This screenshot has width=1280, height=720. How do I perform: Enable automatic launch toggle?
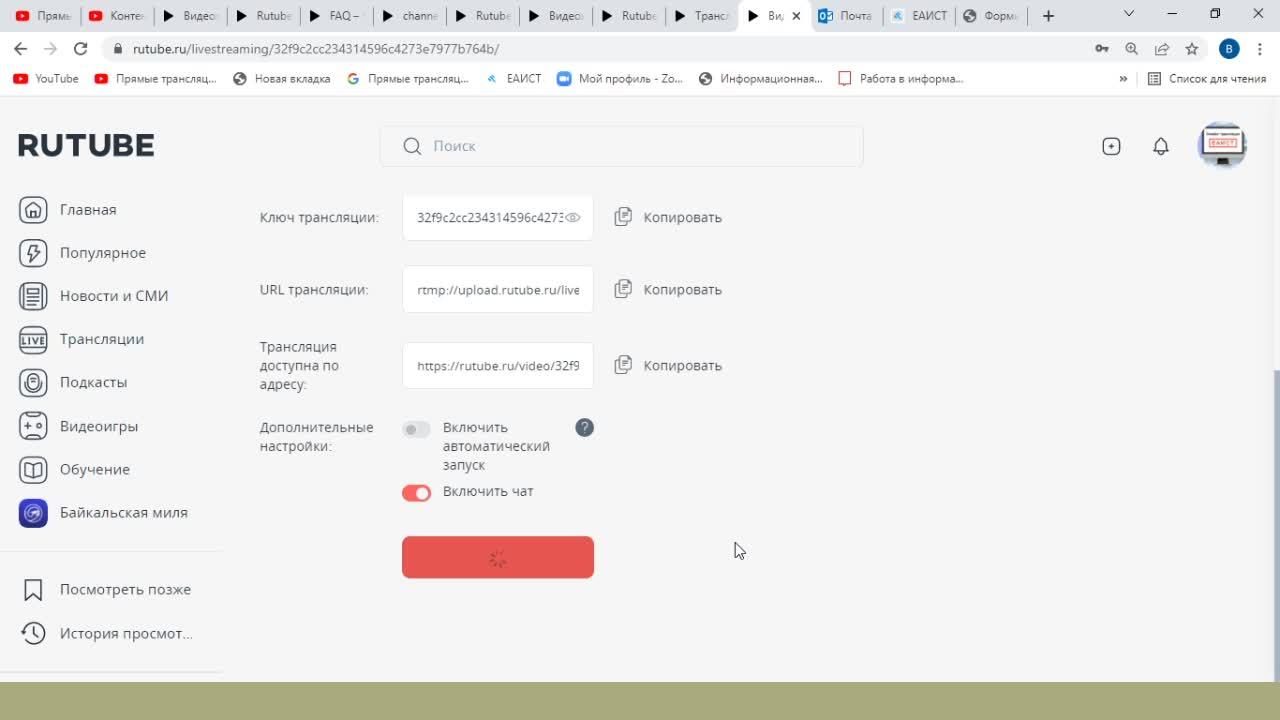[x=416, y=429]
